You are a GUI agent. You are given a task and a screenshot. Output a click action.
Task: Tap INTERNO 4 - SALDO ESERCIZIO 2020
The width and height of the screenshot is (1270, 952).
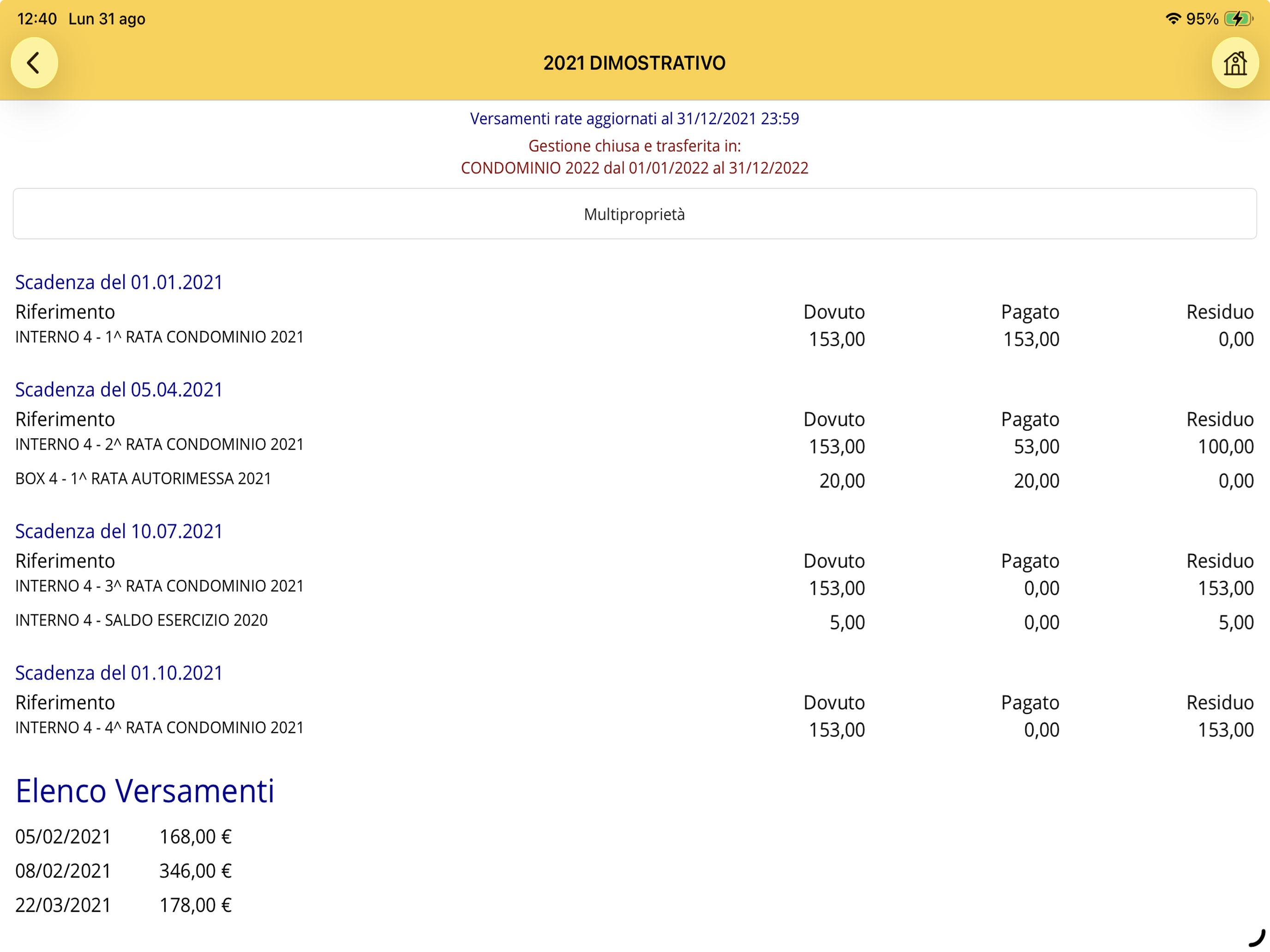pyautogui.click(x=141, y=620)
